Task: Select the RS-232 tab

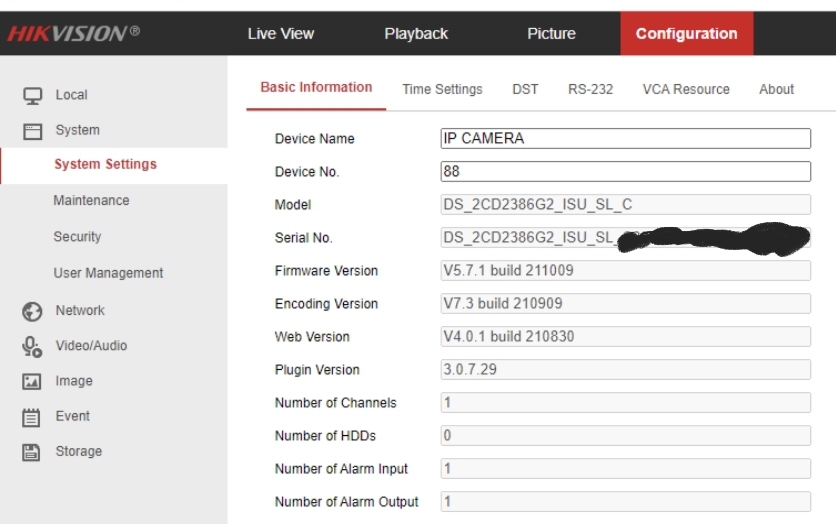Action: (x=590, y=89)
